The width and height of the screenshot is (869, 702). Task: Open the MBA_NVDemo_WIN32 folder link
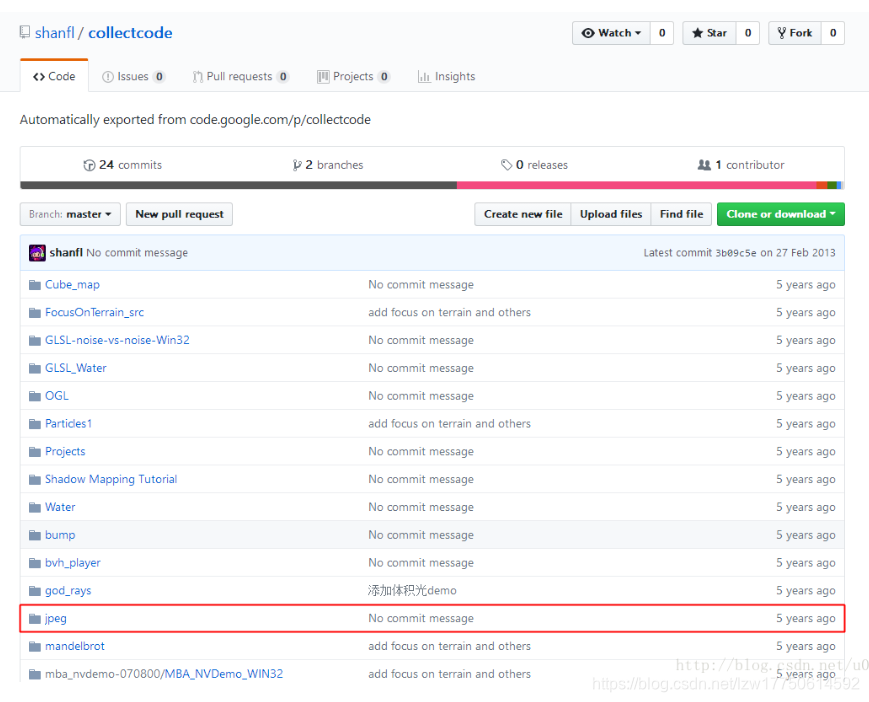point(224,674)
